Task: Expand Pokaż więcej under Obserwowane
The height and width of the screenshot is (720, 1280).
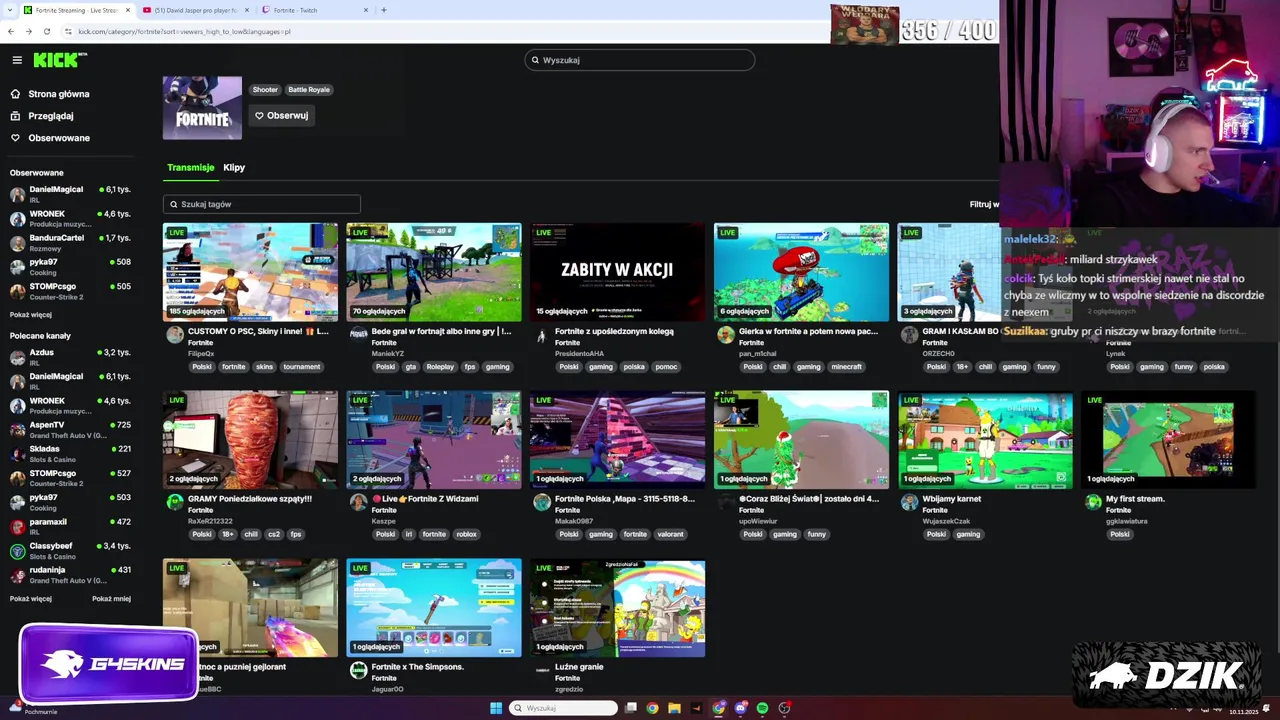Action: (30, 314)
